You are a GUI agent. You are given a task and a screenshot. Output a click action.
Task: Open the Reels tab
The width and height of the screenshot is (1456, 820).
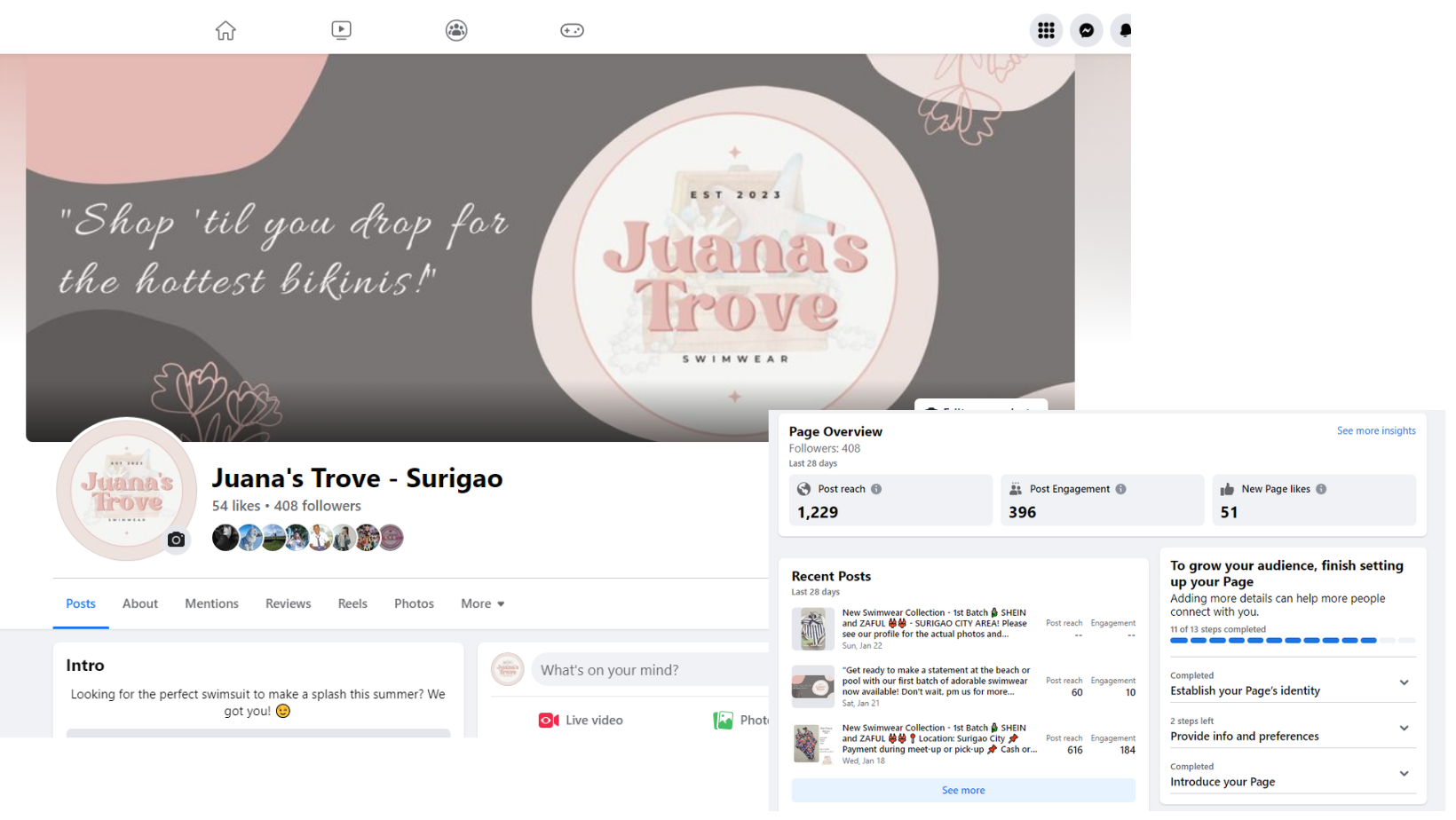[352, 603]
